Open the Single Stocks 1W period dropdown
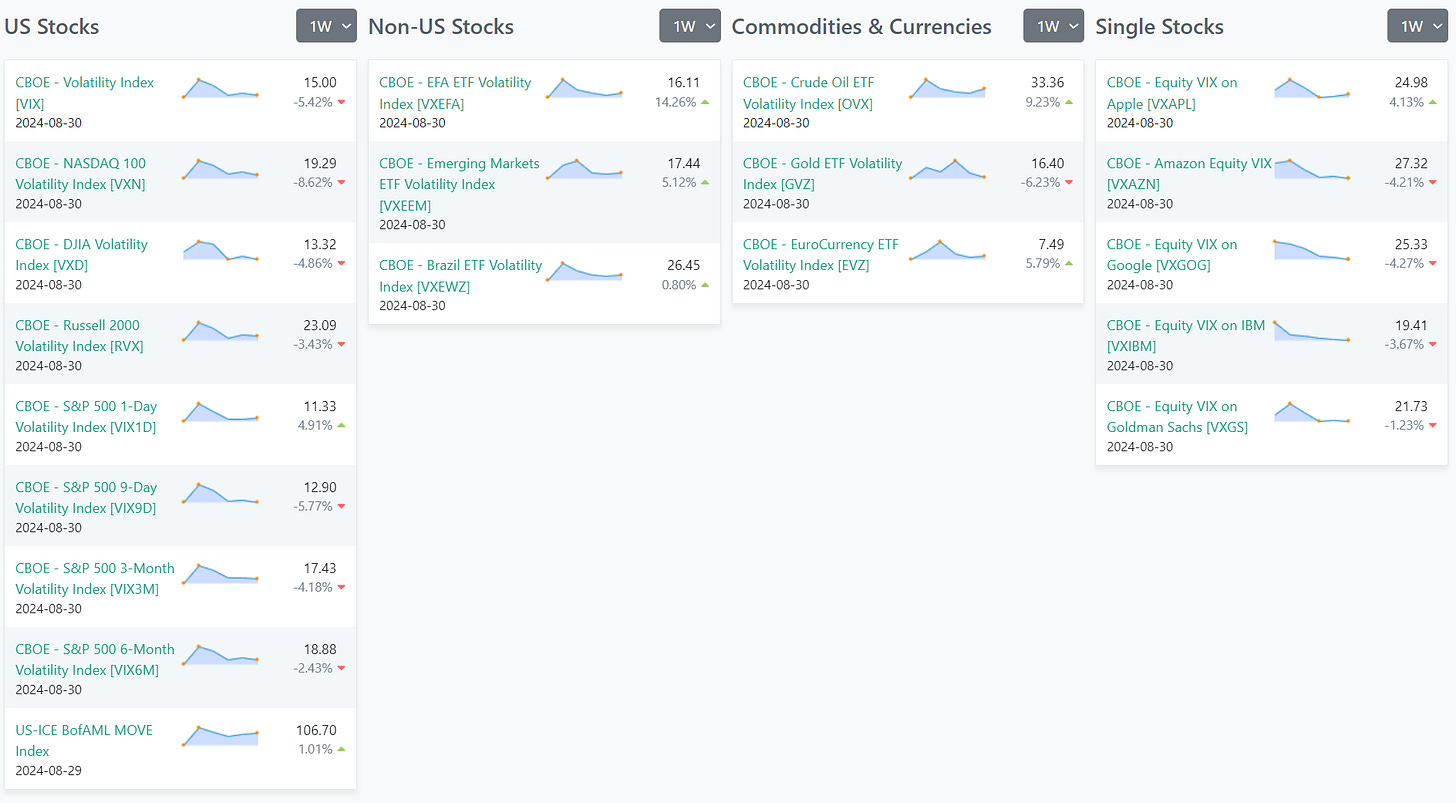The height and width of the screenshot is (803, 1456). click(x=1418, y=26)
